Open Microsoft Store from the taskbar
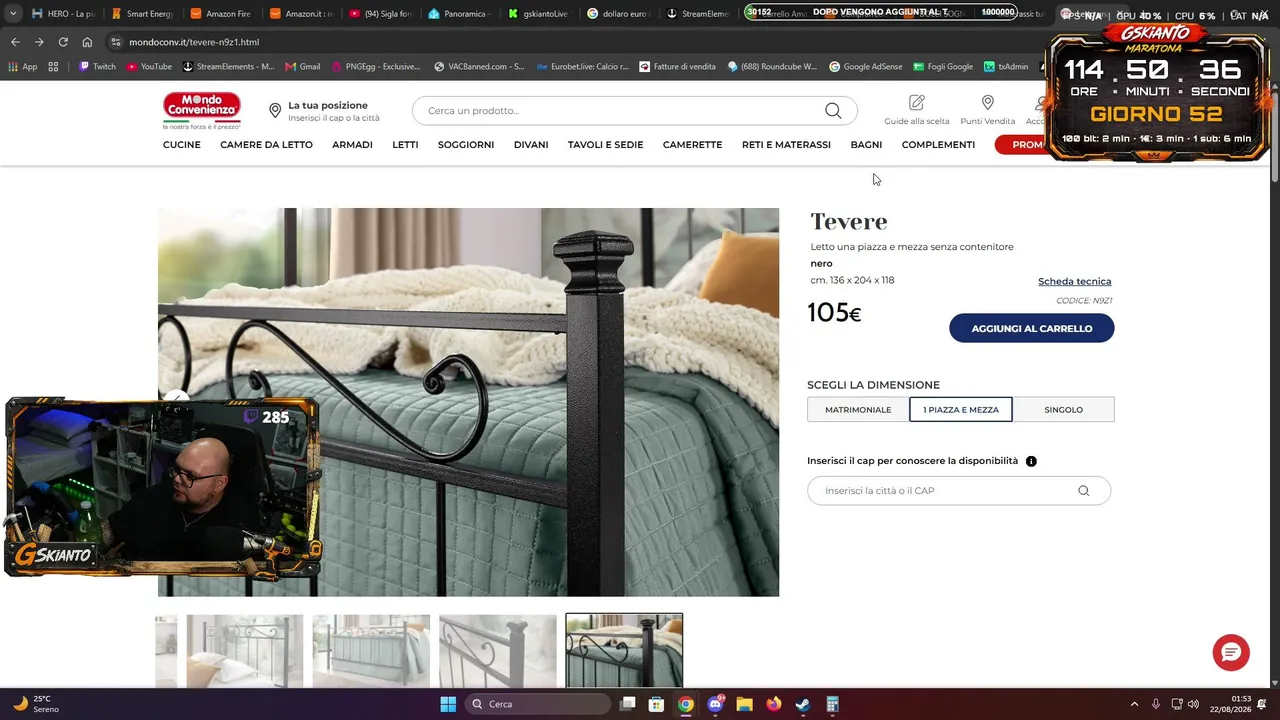 click(656, 704)
